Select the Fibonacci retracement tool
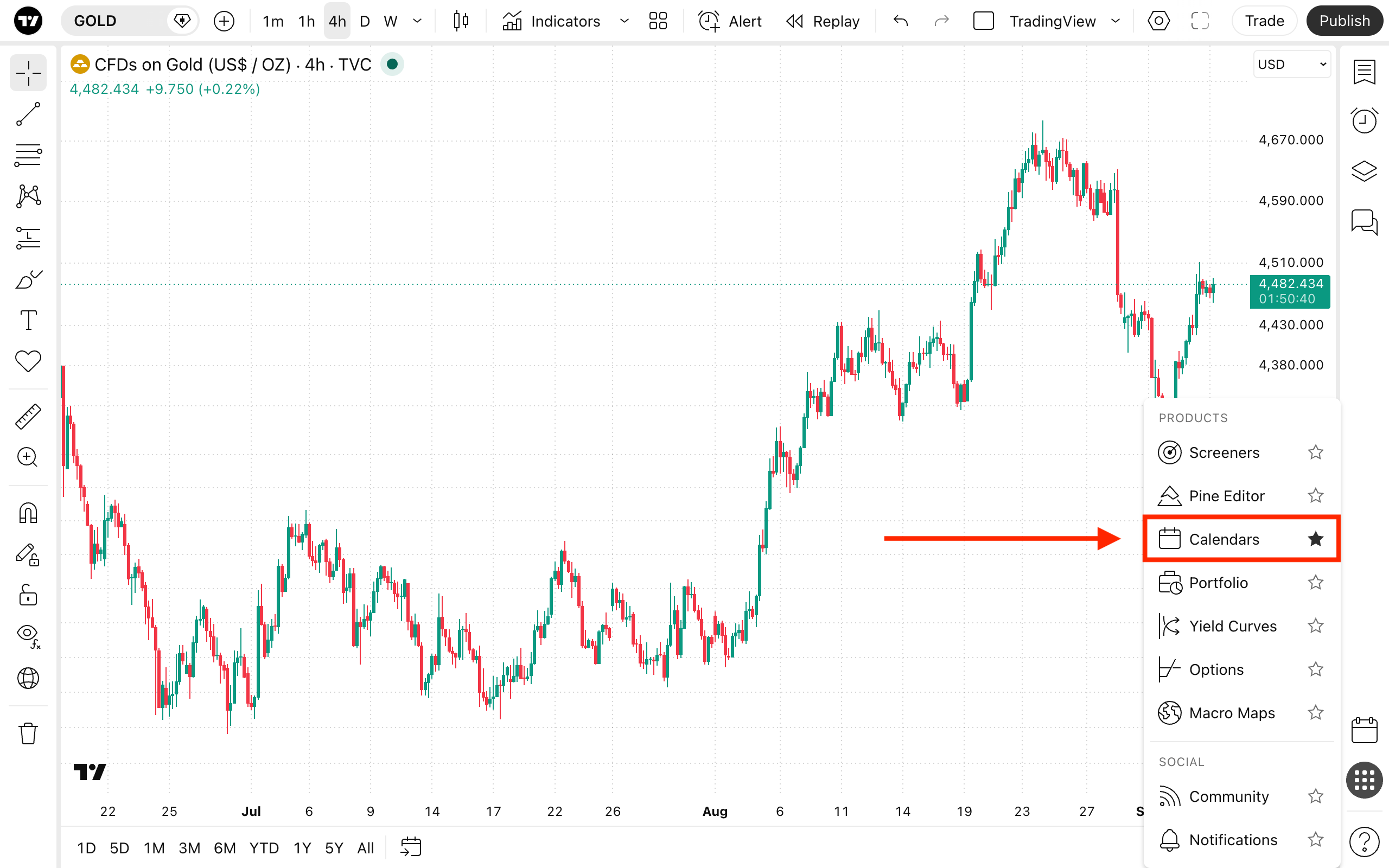This screenshot has height=868, width=1389. 28,155
